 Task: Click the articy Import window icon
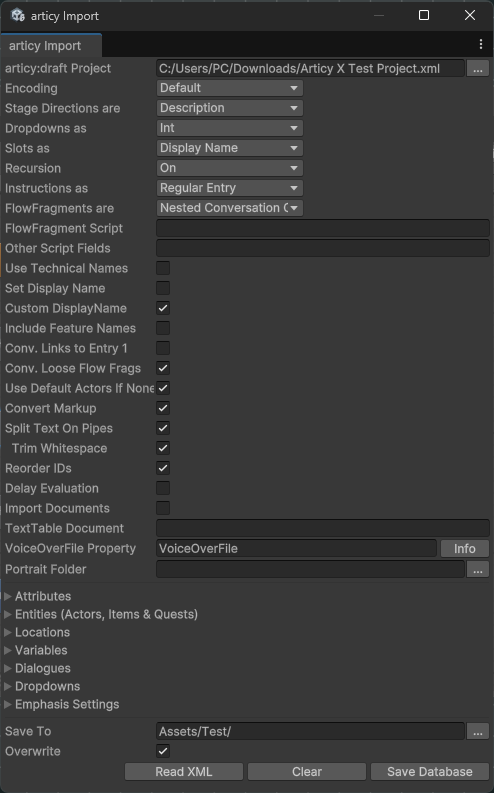tap(18, 16)
